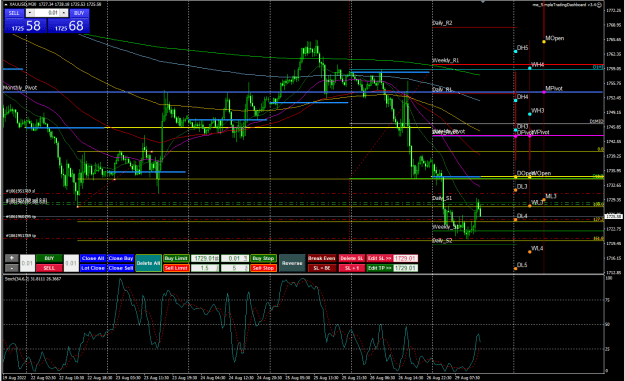Click the Break Even button
Viewport: 625px width, 381px height.
tap(322, 258)
